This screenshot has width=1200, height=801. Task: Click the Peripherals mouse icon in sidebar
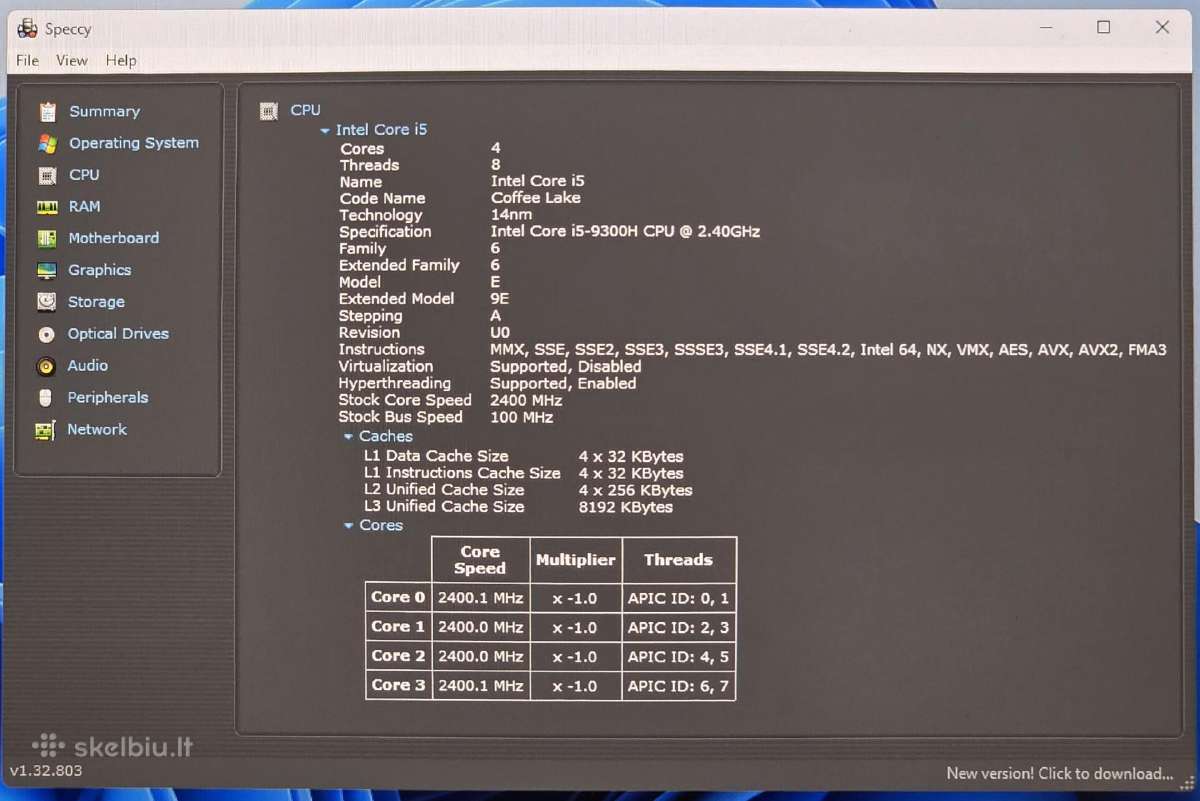pos(45,398)
